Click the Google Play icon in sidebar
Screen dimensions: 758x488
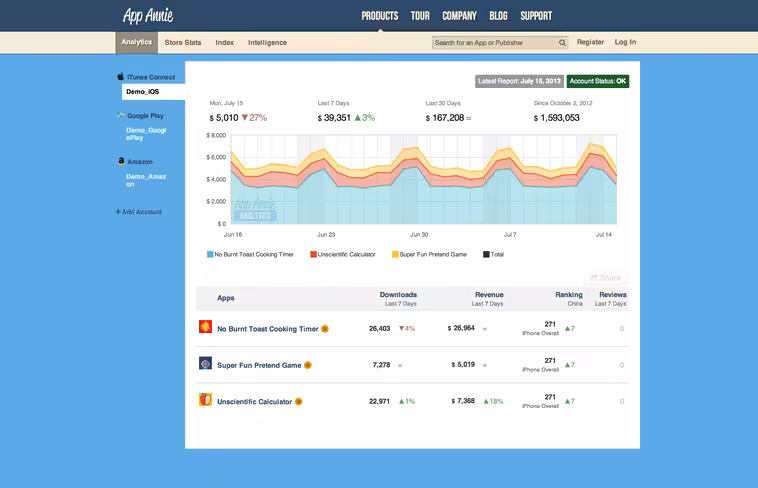(x=121, y=115)
